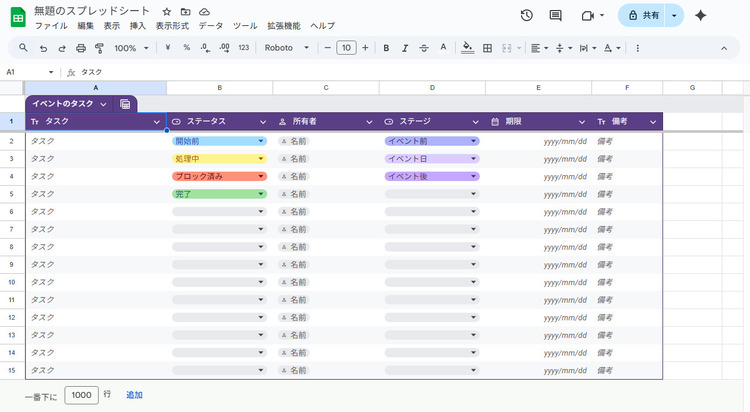Image resolution: width=750 pixels, height=412 pixels.
Task: Start a video call with camera icon
Action: point(587,16)
